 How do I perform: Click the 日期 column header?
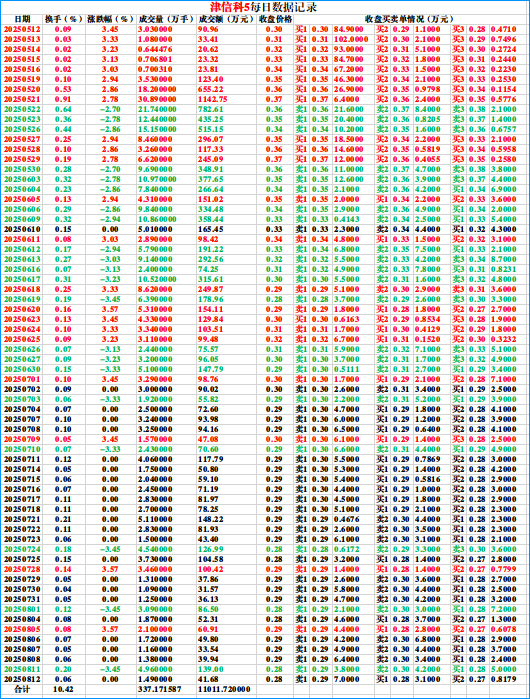22,19
